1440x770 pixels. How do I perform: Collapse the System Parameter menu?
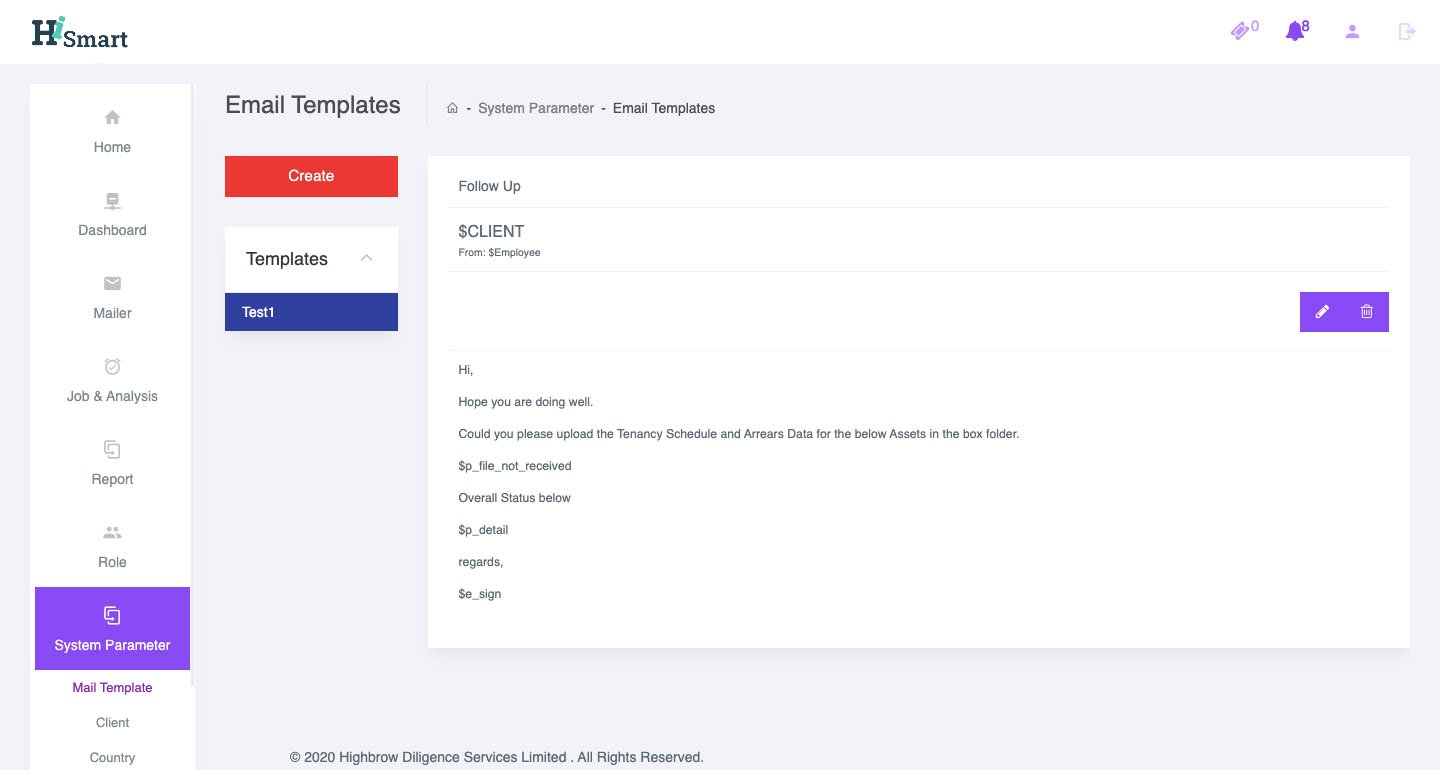pyautogui.click(x=112, y=628)
